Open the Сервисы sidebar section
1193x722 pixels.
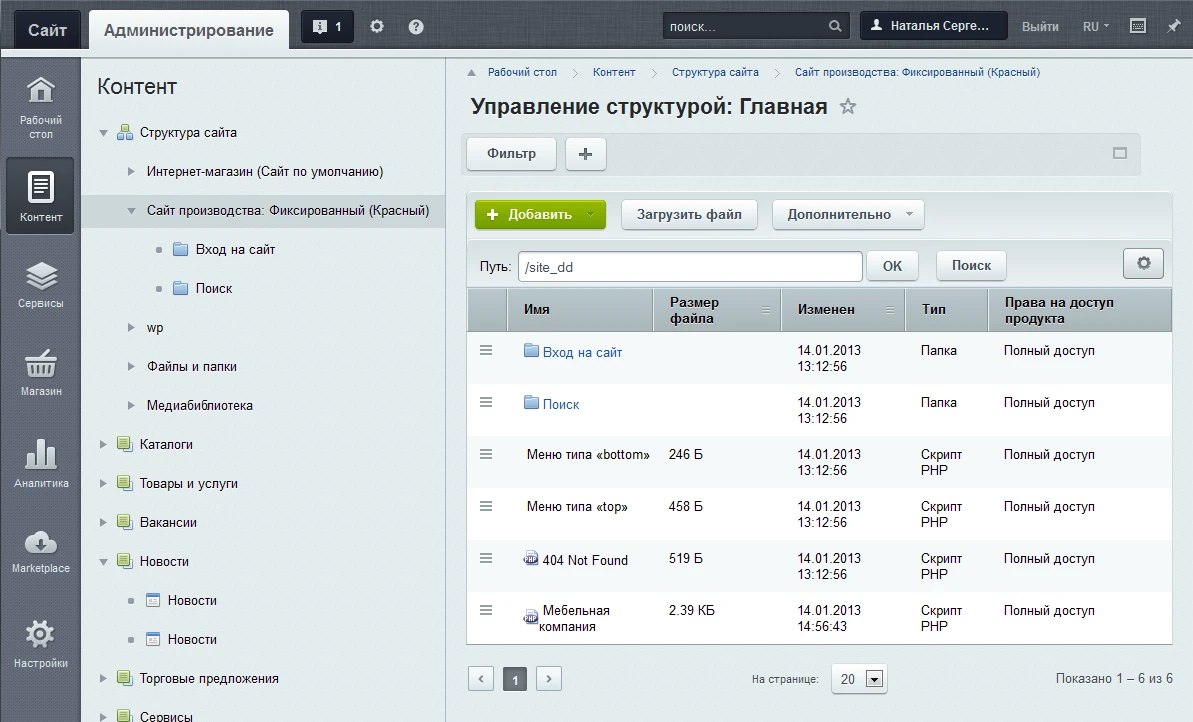(40, 285)
